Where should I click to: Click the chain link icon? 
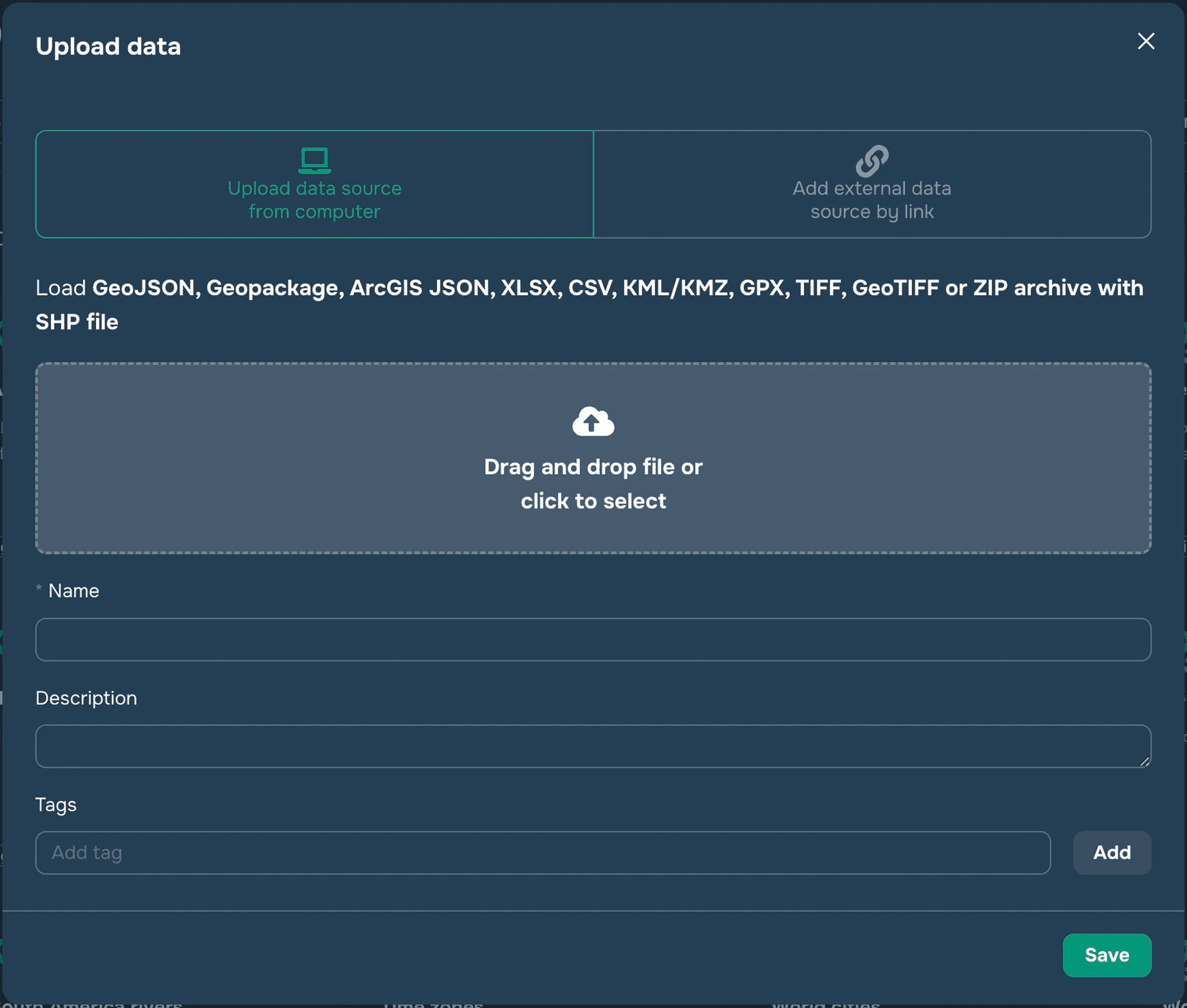(x=872, y=161)
